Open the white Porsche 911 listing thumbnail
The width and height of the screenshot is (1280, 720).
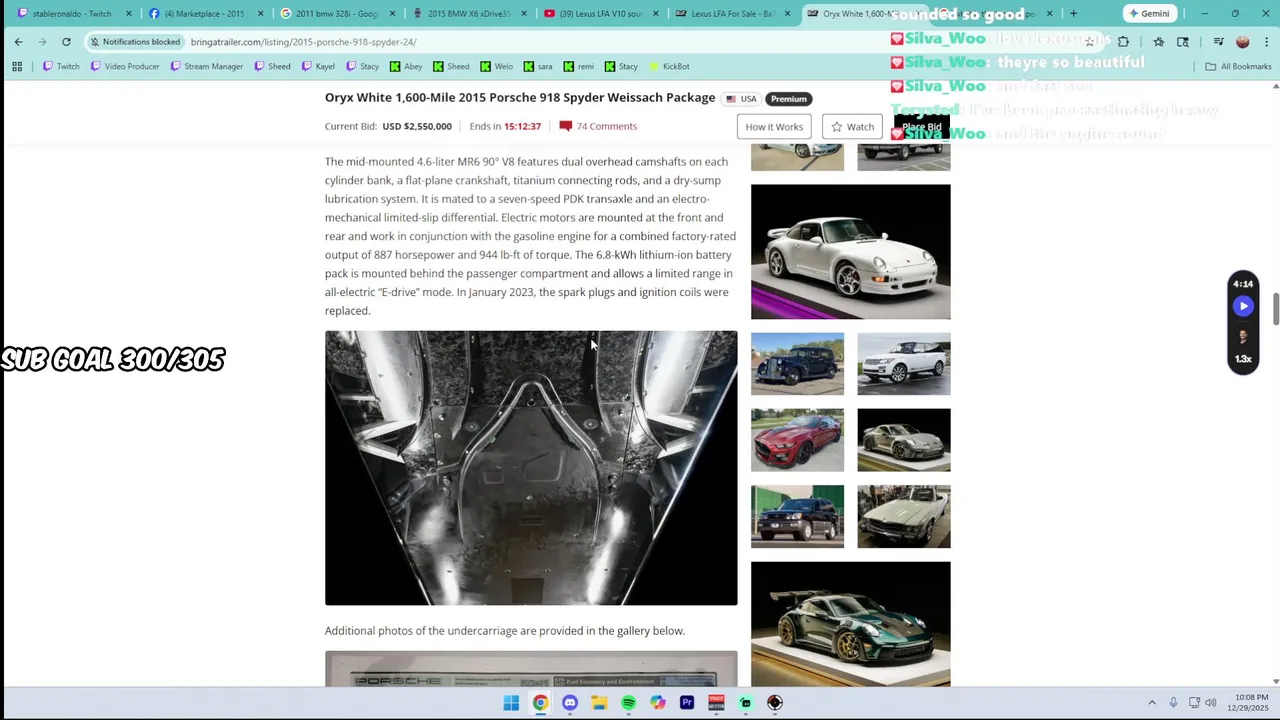pyautogui.click(x=851, y=252)
